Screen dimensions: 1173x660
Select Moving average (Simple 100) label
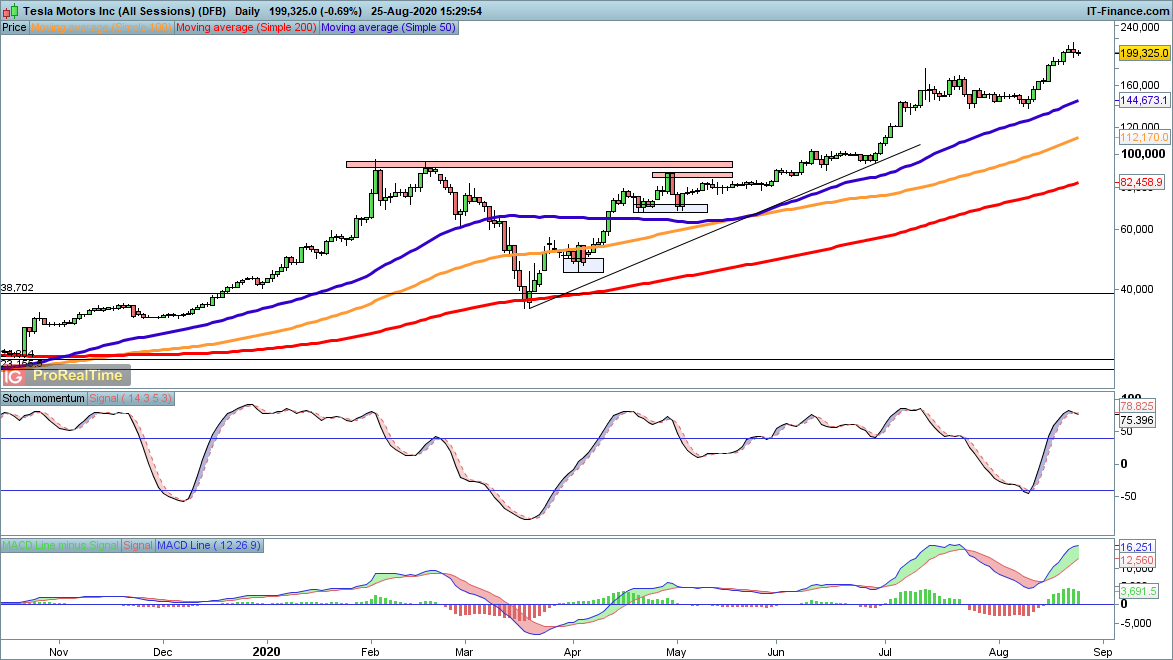coord(101,28)
